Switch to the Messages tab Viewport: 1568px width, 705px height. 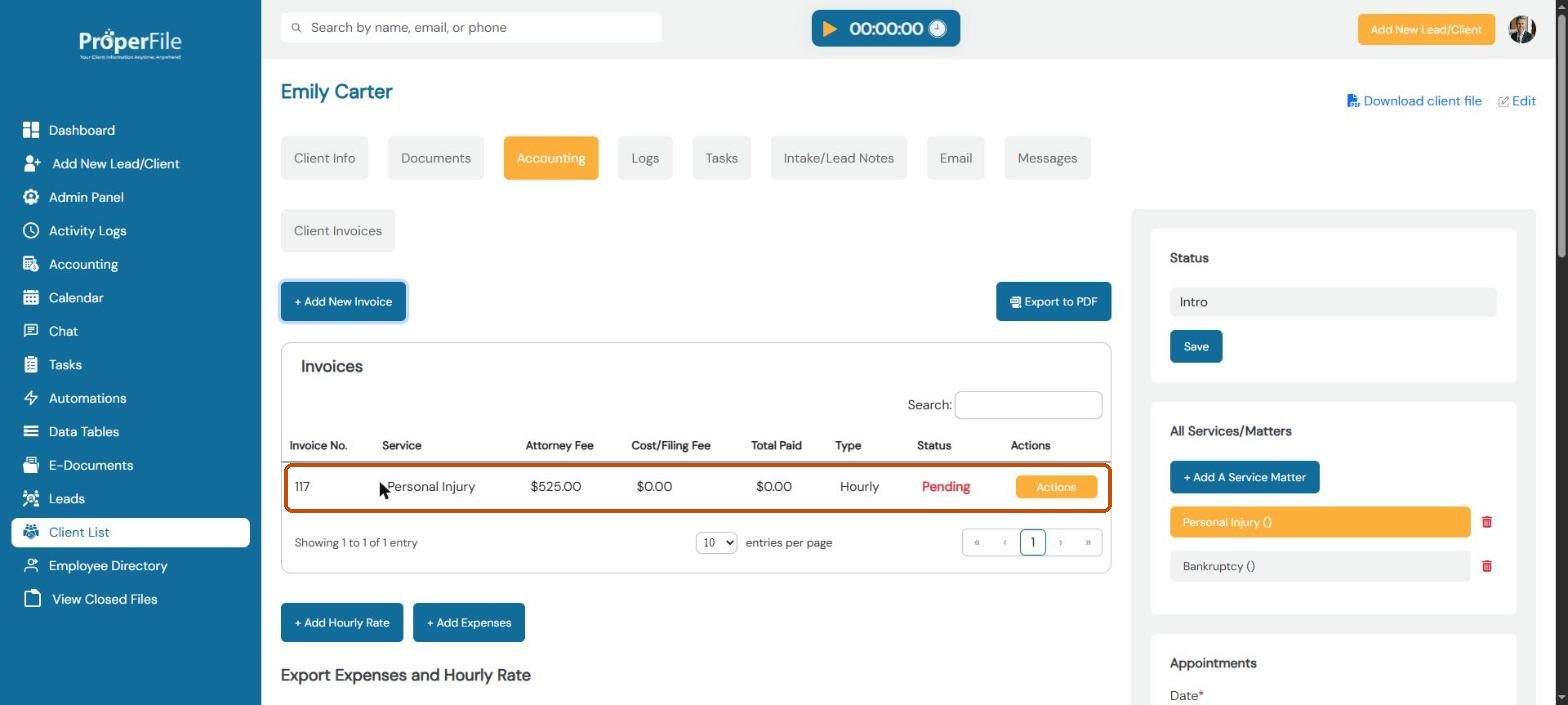pos(1047,158)
